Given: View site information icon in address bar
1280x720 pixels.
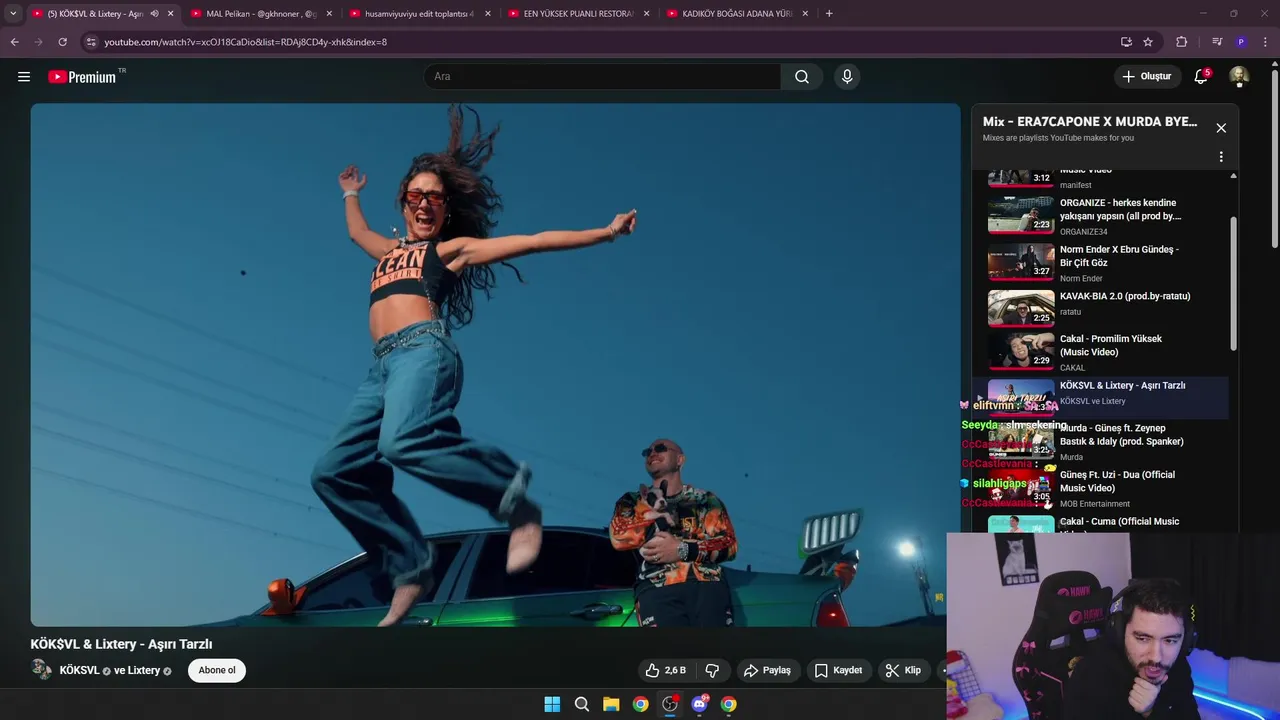Looking at the screenshot, I should pyautogui.click(x=91, y=42).
